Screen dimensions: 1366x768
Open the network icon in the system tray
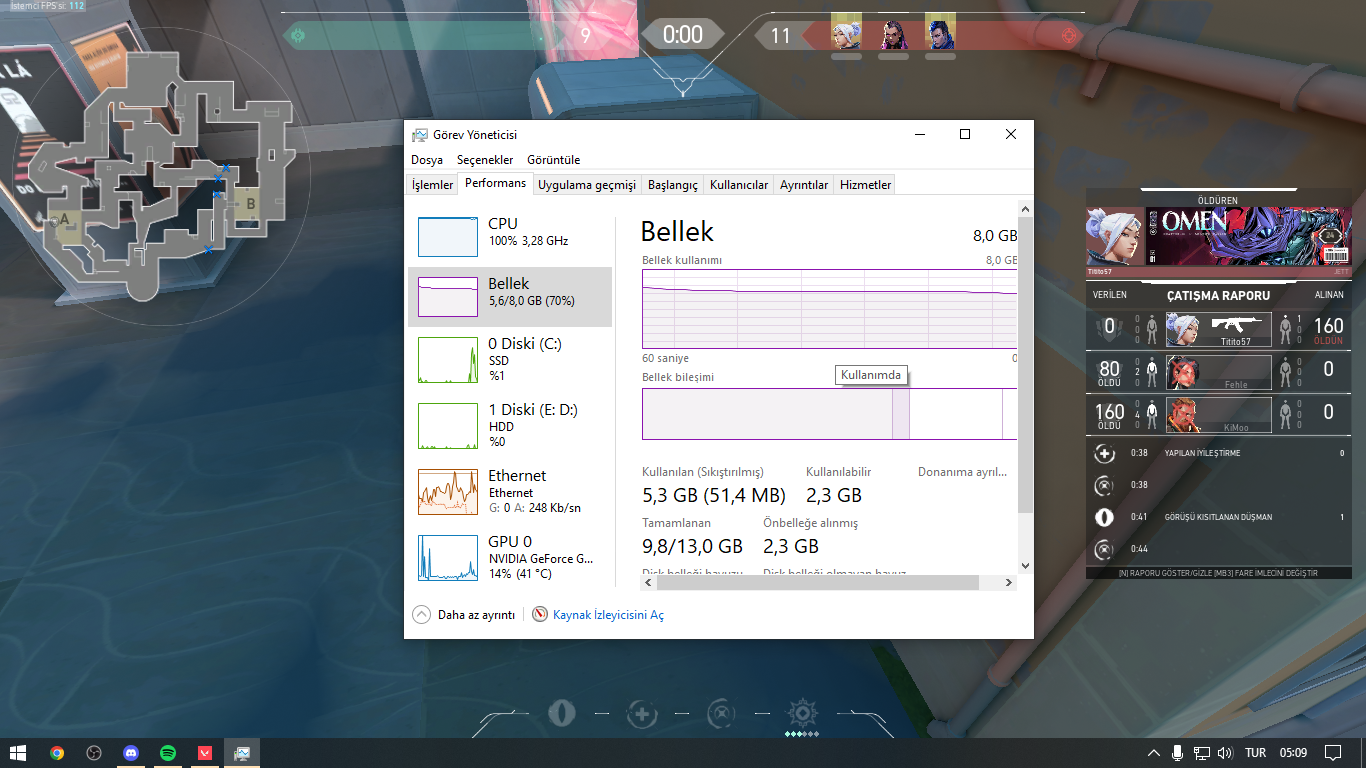click(x=1202, y=753)
